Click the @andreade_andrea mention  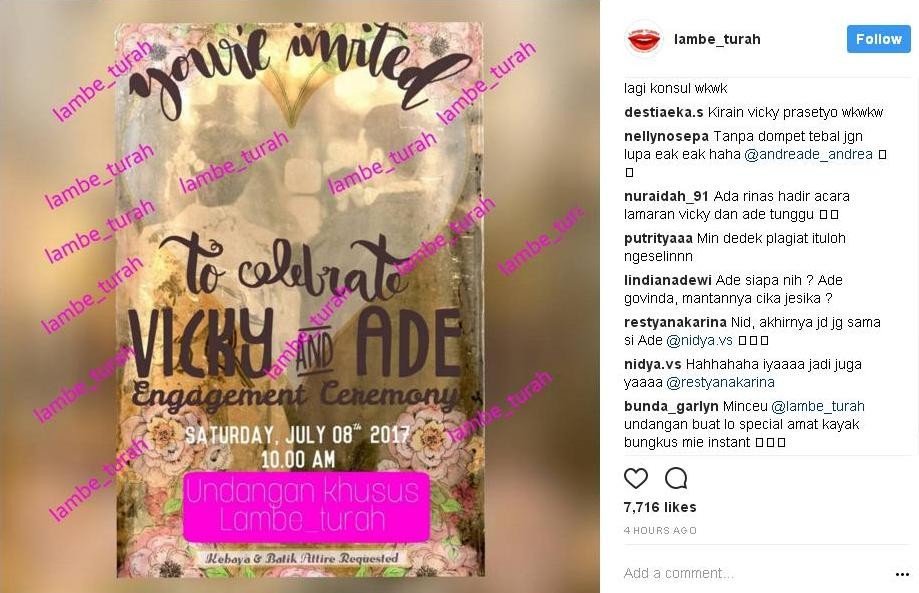click(808, 155)
